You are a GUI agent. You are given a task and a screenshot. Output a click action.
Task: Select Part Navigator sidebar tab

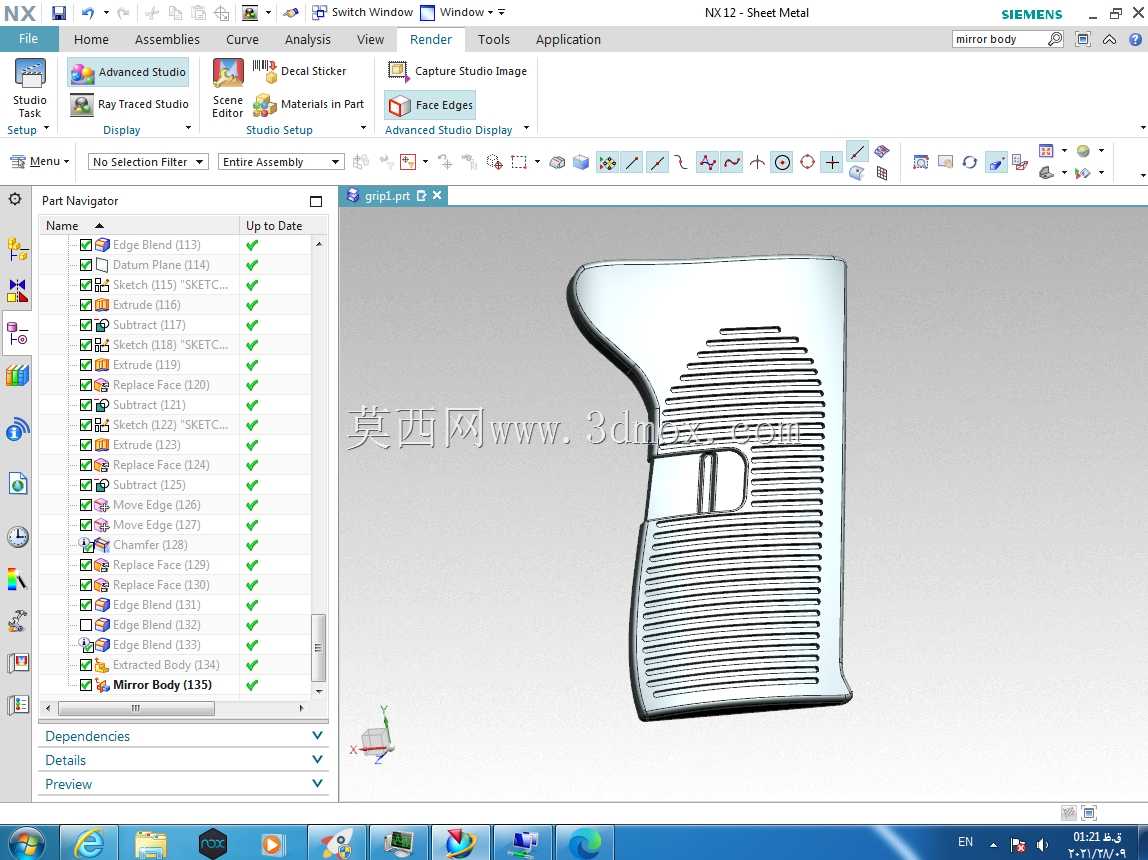tap(18, 334)
